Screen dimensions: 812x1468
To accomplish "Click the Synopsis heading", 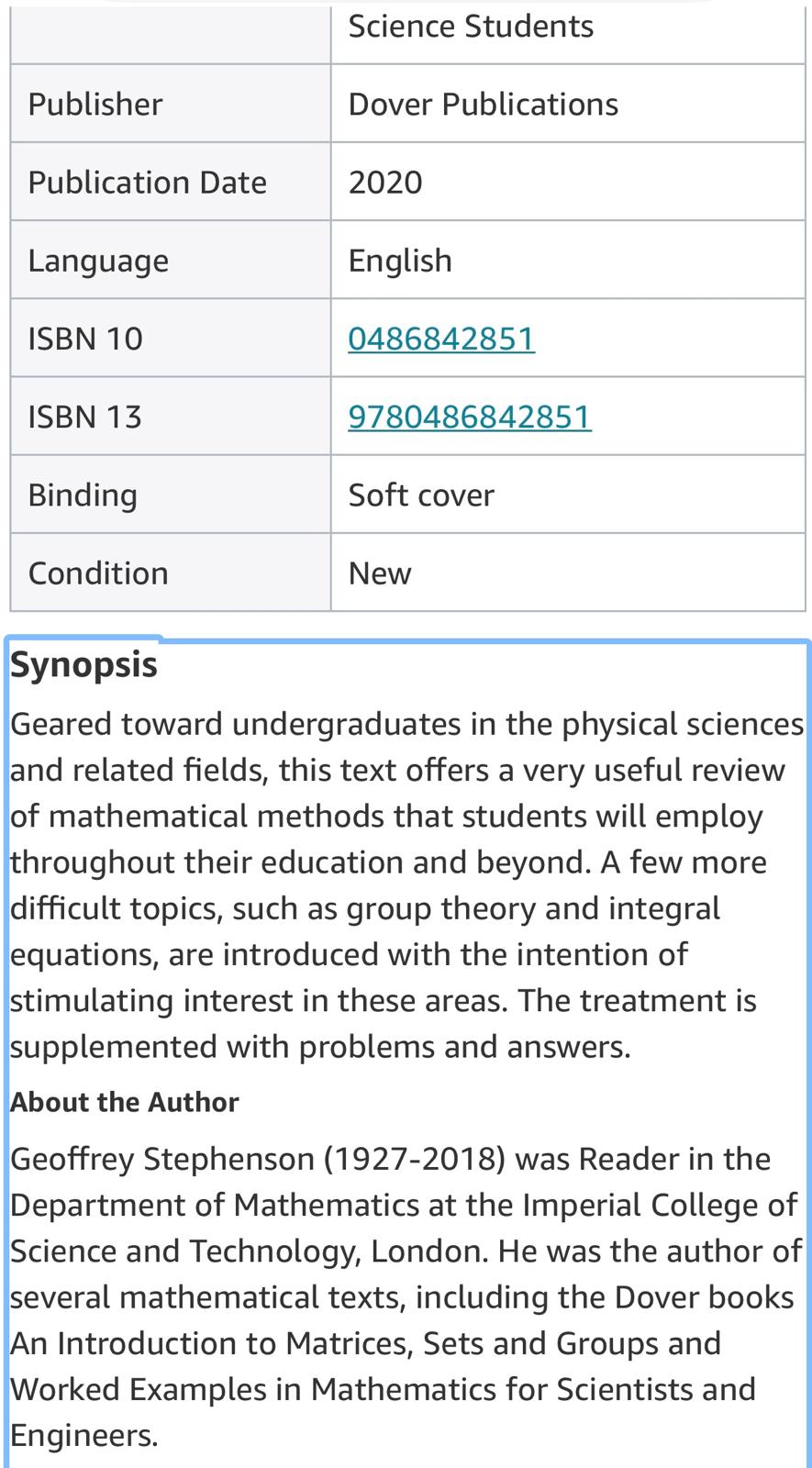I will click(x=83, y=665).
